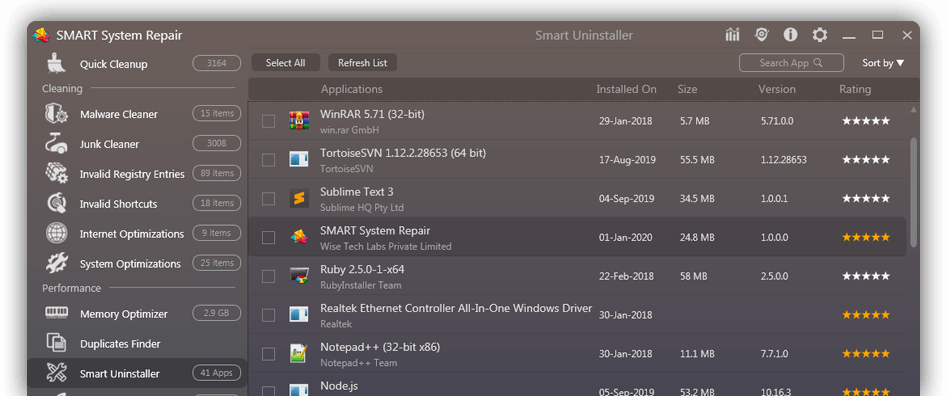Screen dimensions: 947x396
Task: Click the WinRAR application icon
Action: coord(299,121)
